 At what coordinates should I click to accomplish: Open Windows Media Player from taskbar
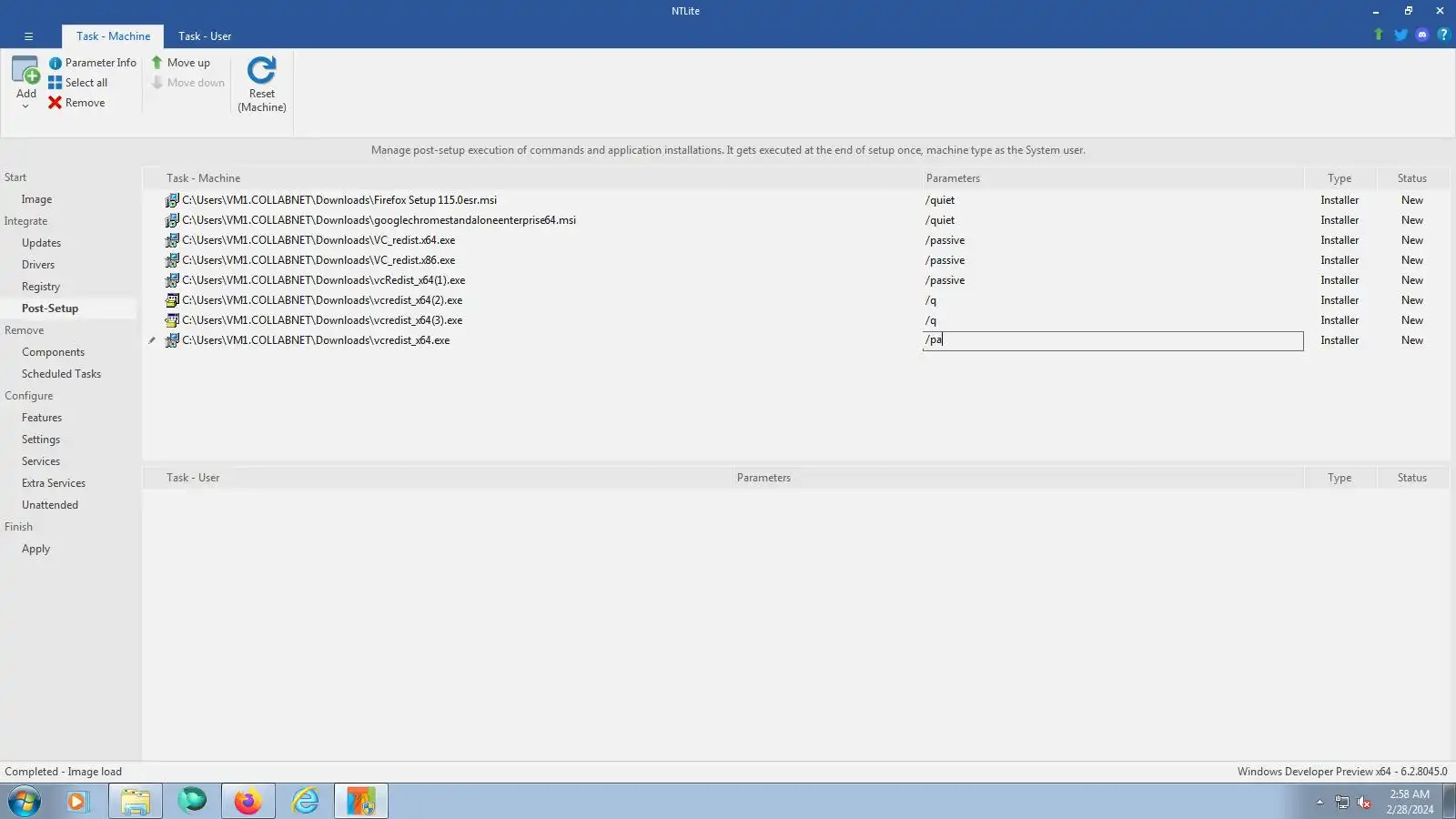pos(77,802)
